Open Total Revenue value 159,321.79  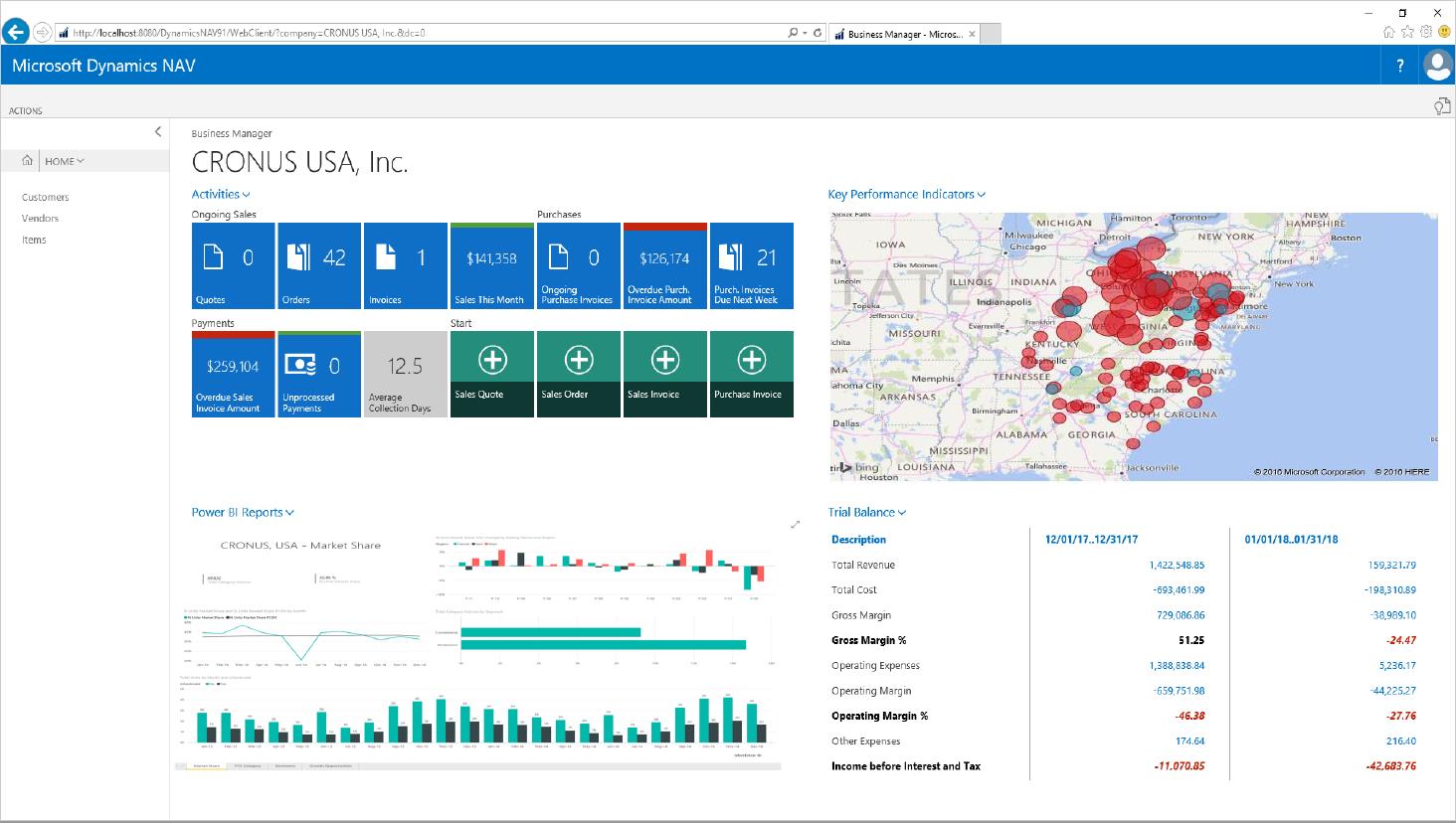pos(1391,565)
